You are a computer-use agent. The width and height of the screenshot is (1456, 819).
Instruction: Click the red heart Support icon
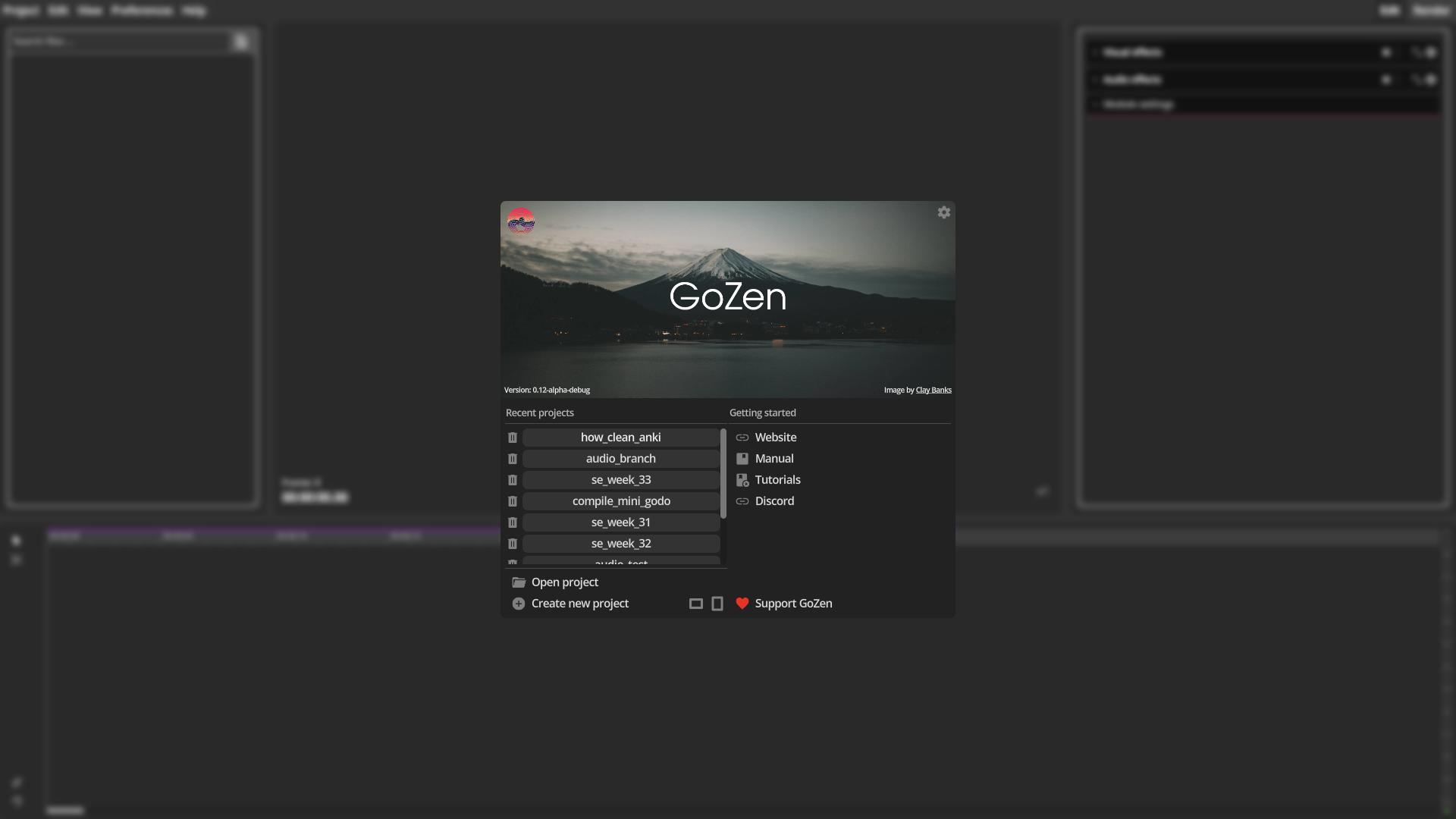pos(742,604)
